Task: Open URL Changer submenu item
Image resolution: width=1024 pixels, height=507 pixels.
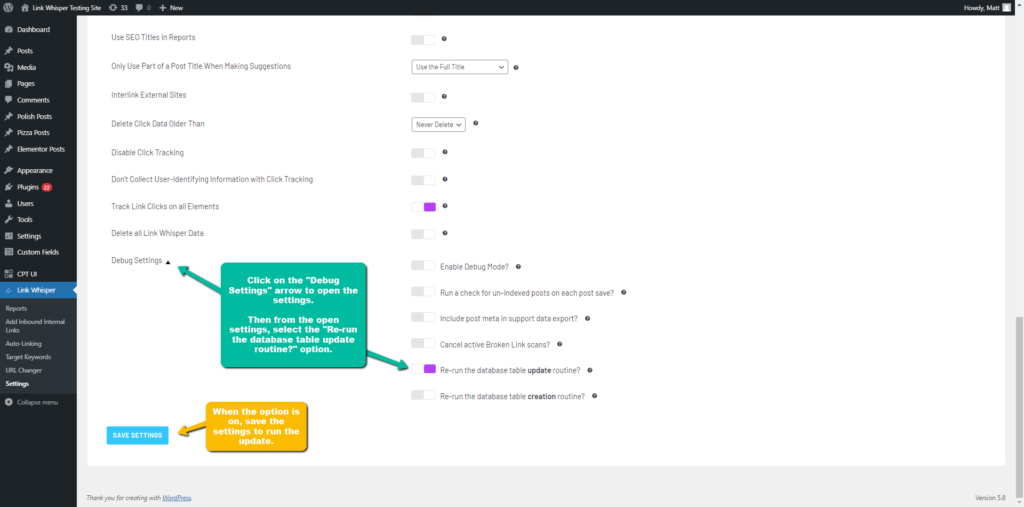Action: (x=24, y=370)
